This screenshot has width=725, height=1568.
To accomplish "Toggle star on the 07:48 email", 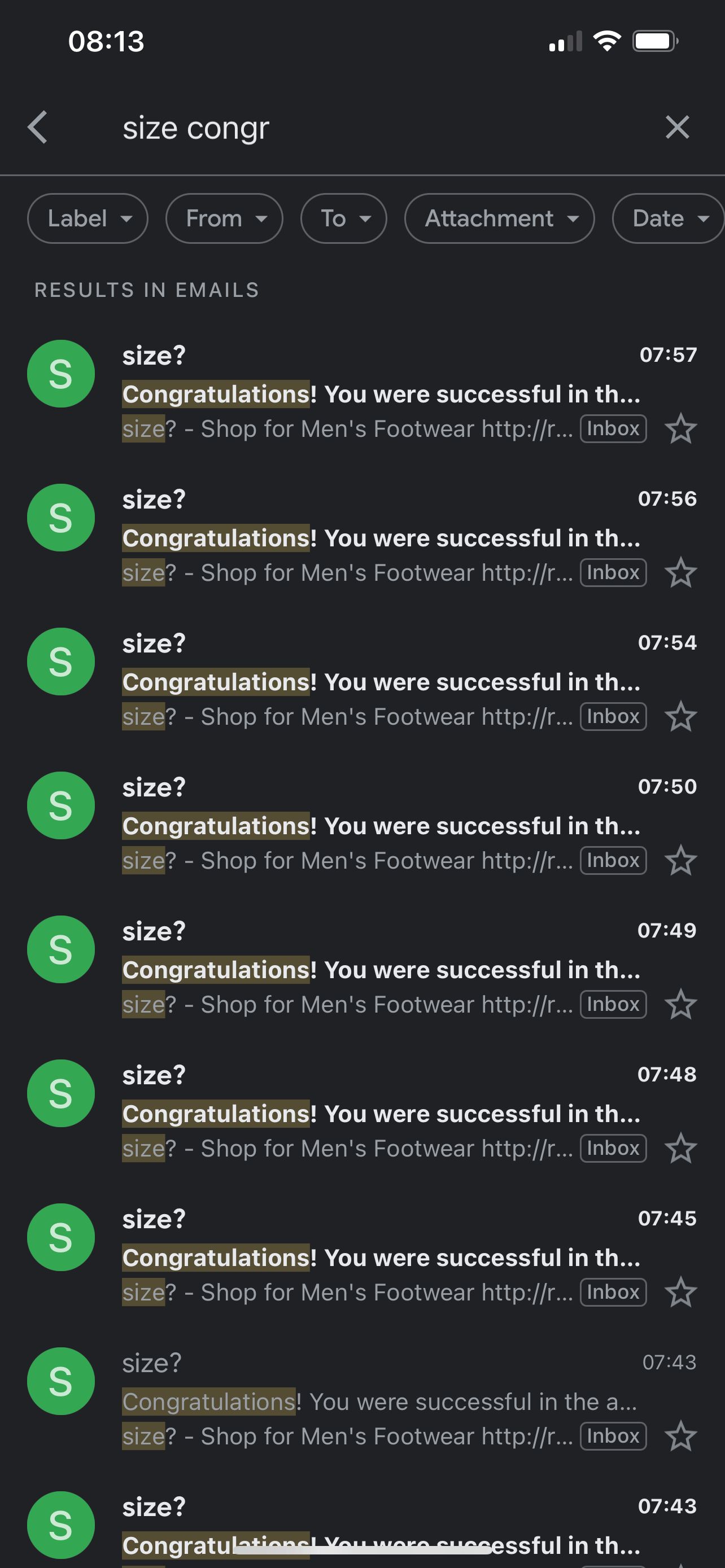I will pos(680,1149).
